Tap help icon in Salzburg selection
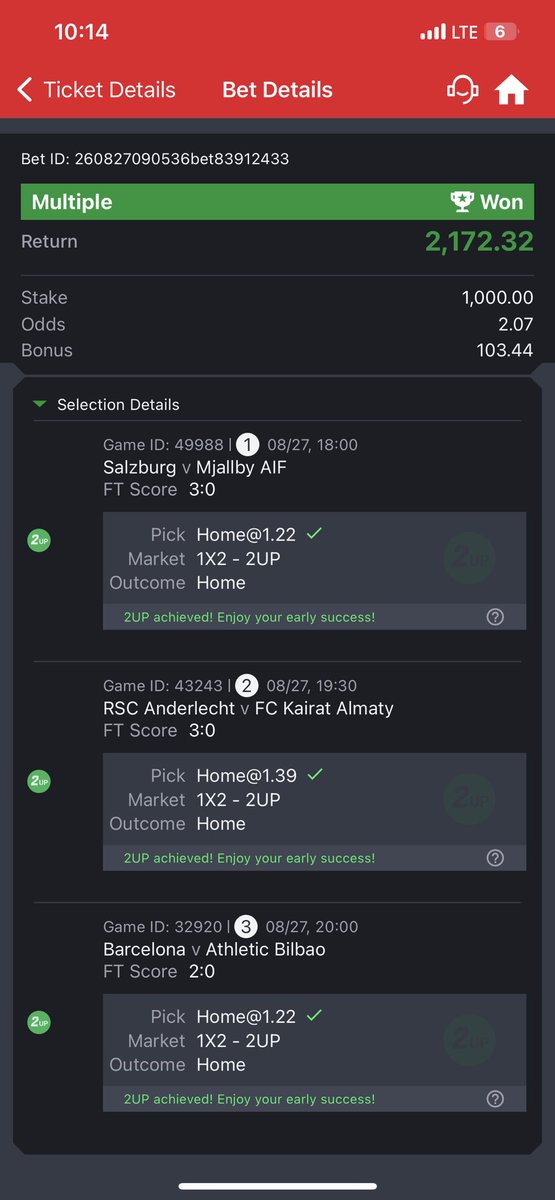 [x=495, y=617]
